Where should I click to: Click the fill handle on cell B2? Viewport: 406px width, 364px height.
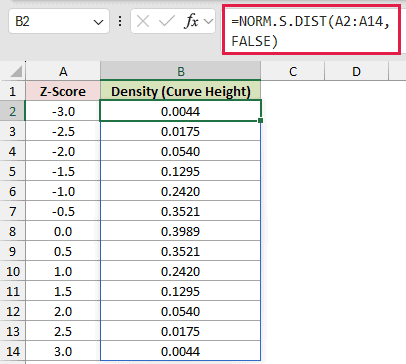(260, 120)
